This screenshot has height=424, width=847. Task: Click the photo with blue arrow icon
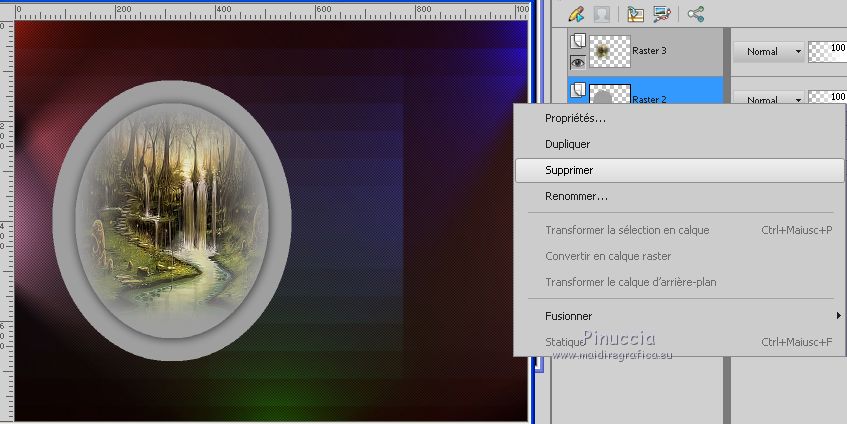point(636,14)
